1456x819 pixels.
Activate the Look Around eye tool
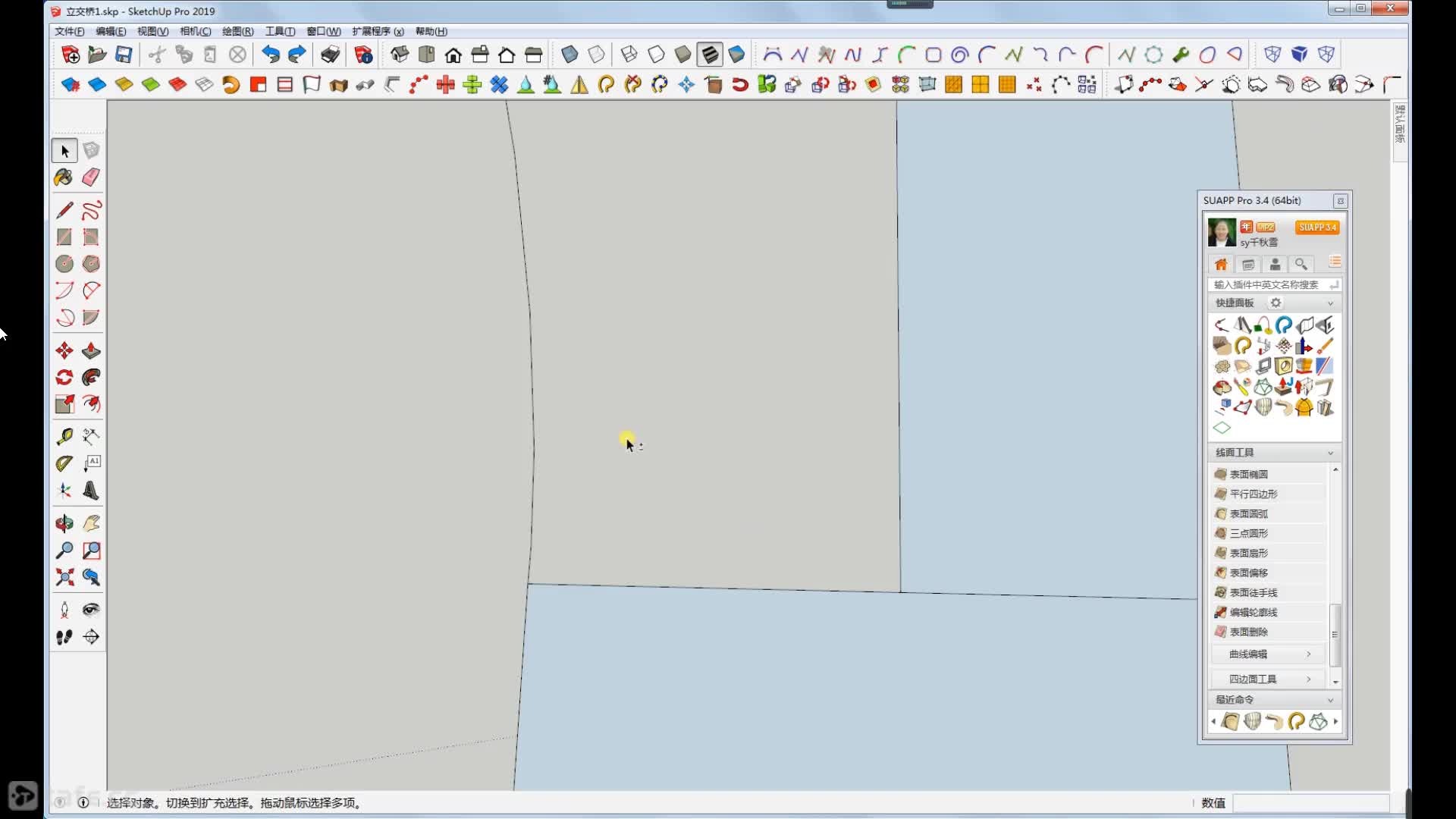[91, 610]
